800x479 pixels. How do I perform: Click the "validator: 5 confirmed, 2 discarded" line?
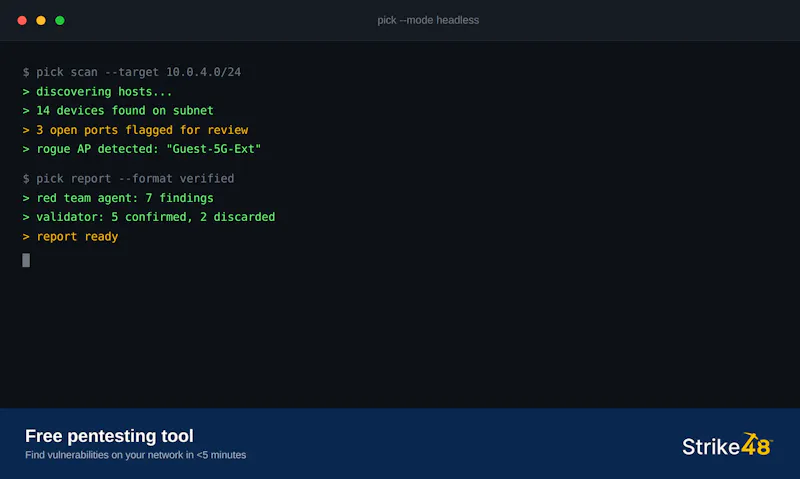click(149, 217)
